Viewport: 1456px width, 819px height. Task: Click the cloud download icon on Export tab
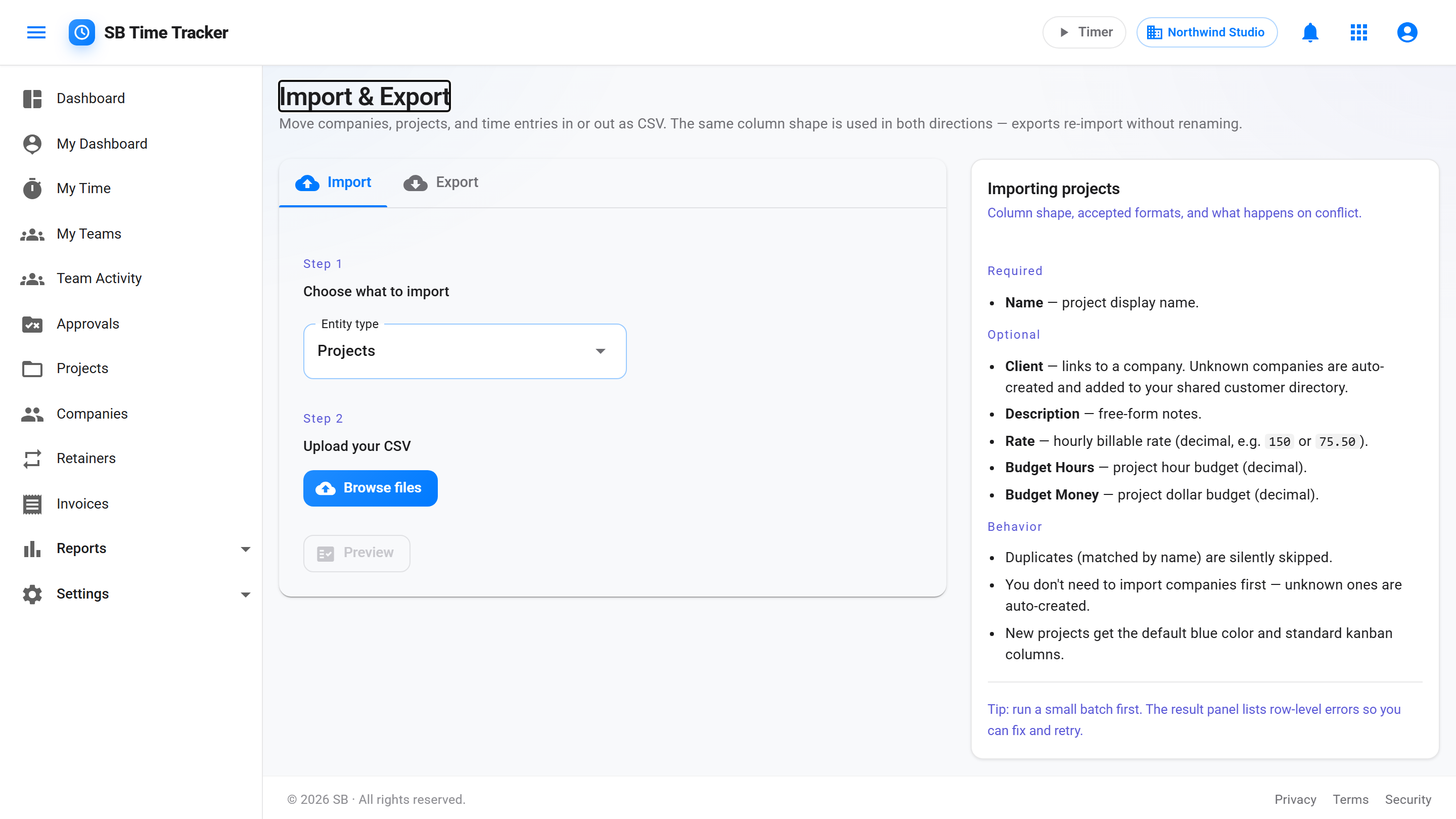tap(416, 183)
